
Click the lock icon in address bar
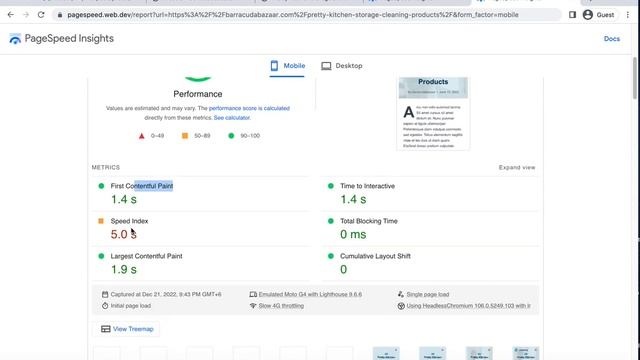click(60, 15)
